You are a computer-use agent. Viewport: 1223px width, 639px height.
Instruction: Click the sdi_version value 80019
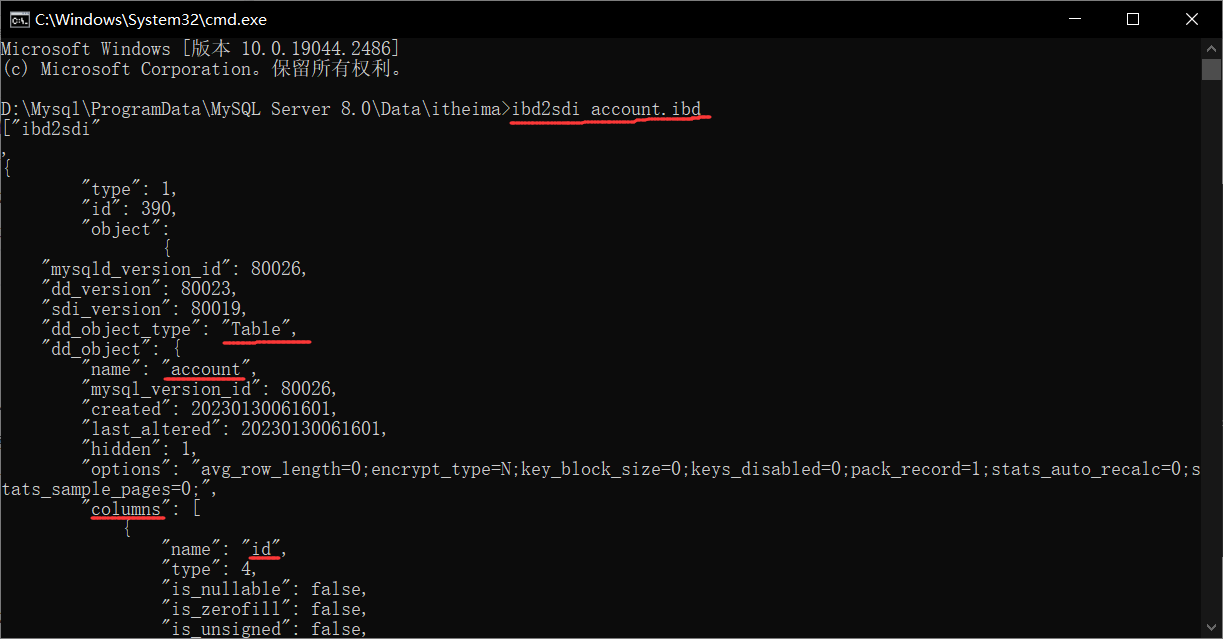(217, 308)
